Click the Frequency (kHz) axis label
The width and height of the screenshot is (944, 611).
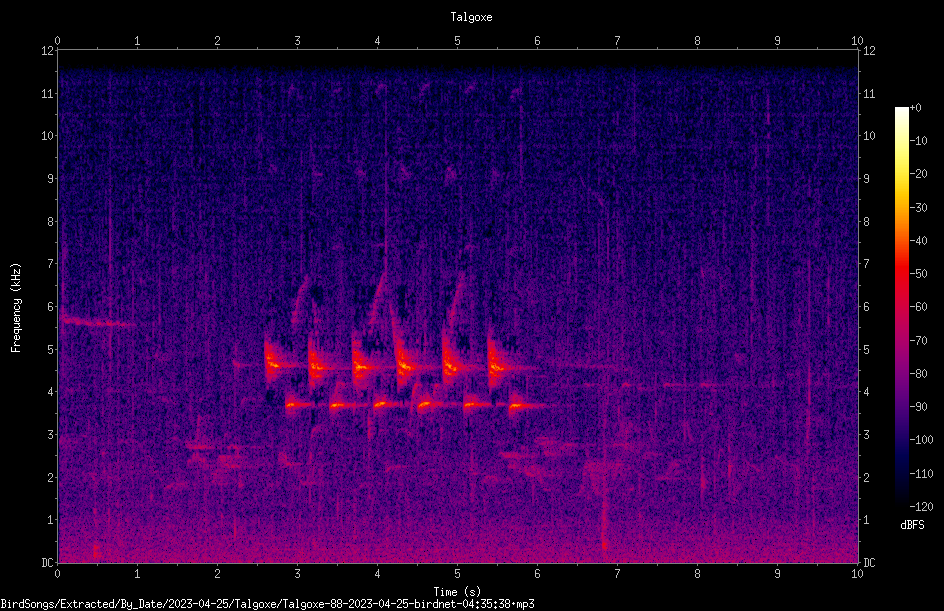(16, 307)
